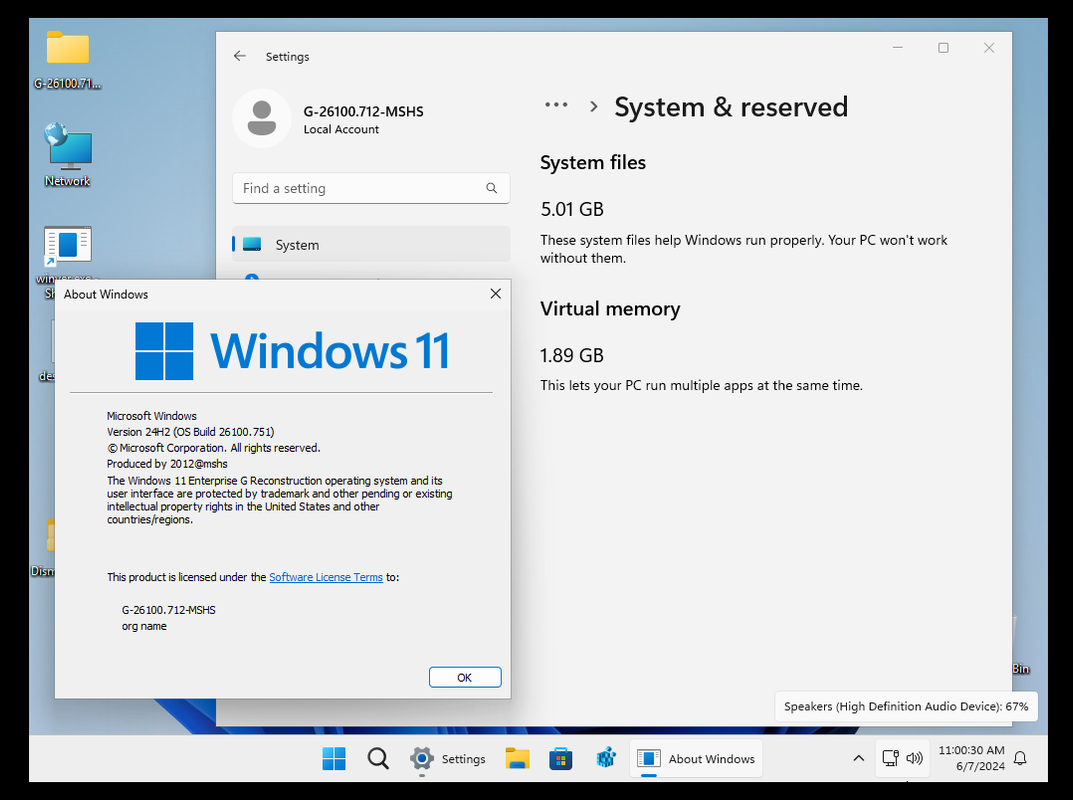
Task: Click G-26100.712-MSHS account name in Settings
Action: (363, 112)
